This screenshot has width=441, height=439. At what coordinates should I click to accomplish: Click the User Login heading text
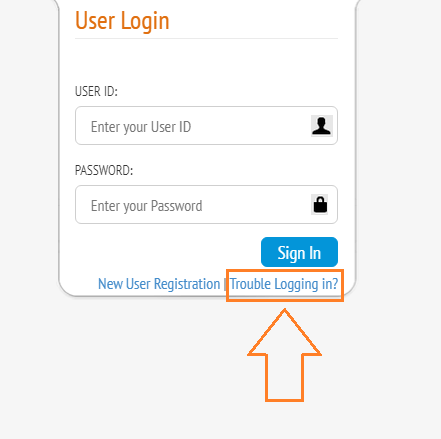tap(122, 21)
